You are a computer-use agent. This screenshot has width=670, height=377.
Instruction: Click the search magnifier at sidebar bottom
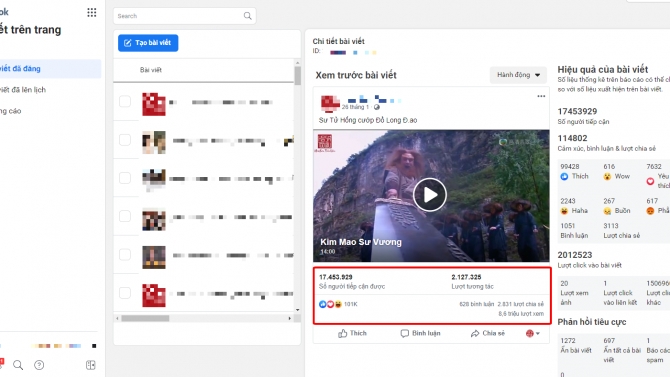[18, 365]
